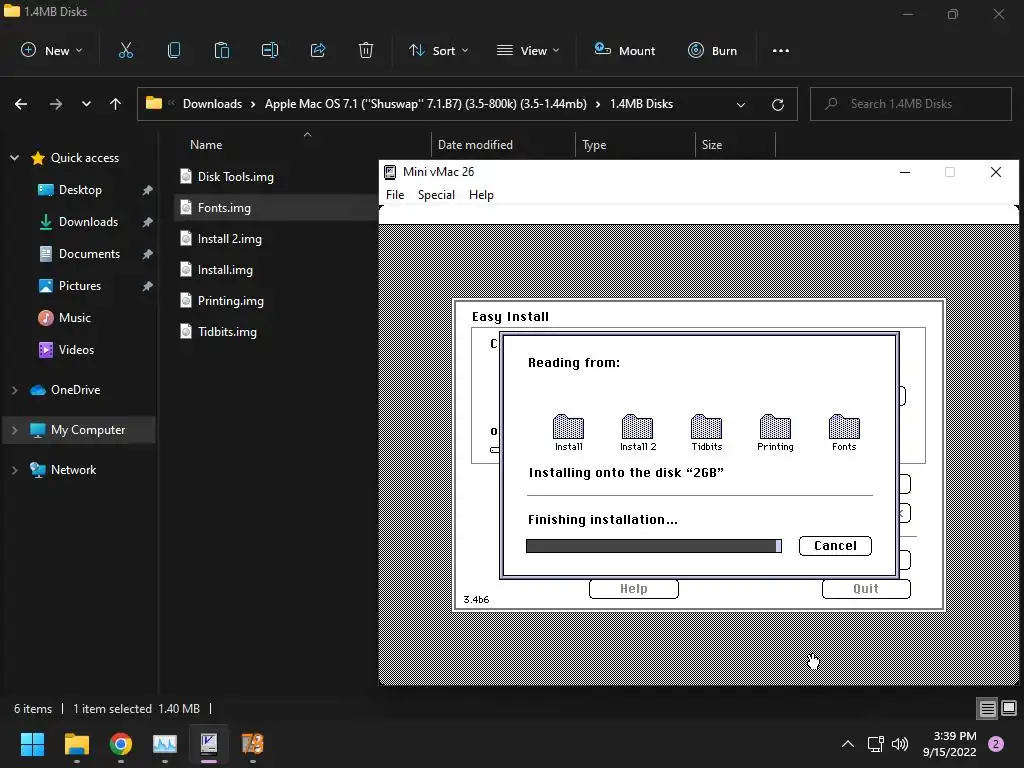The height and width of the screenshot is (768, 1024).
Task: Click the Mini vMac taskbar icon
Action: pyautogui.click(x=209, y=744)
